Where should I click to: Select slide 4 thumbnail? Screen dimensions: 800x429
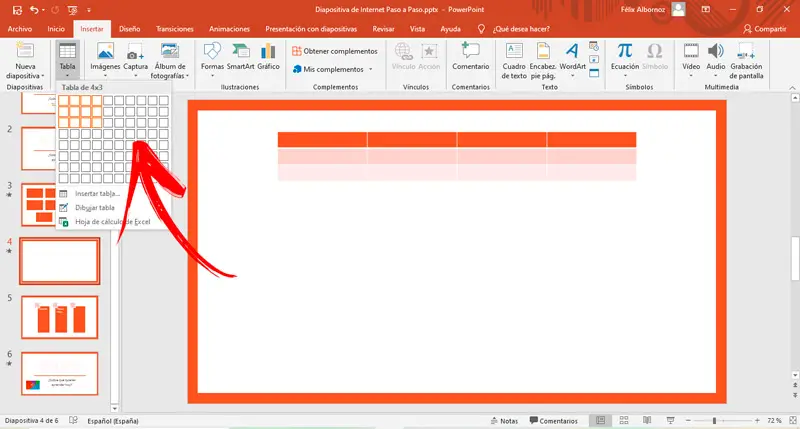point(60,261)
